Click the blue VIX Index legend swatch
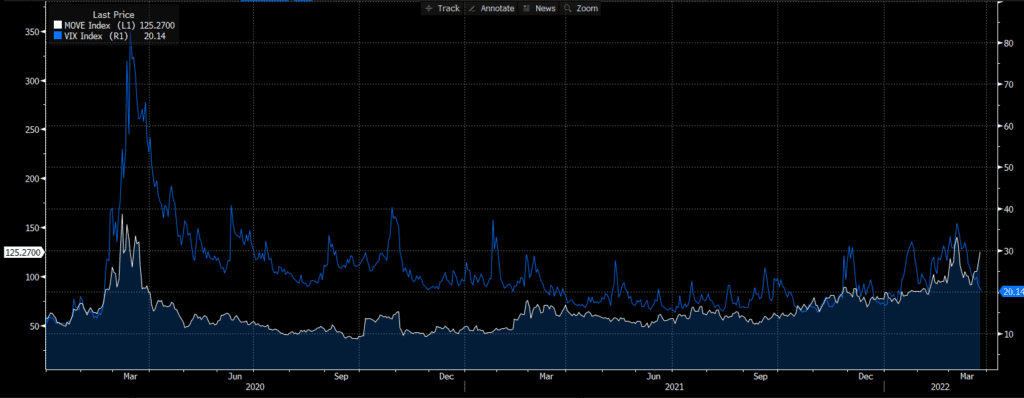The width and height of the screenshot is (1024, 398). [57, 35]
